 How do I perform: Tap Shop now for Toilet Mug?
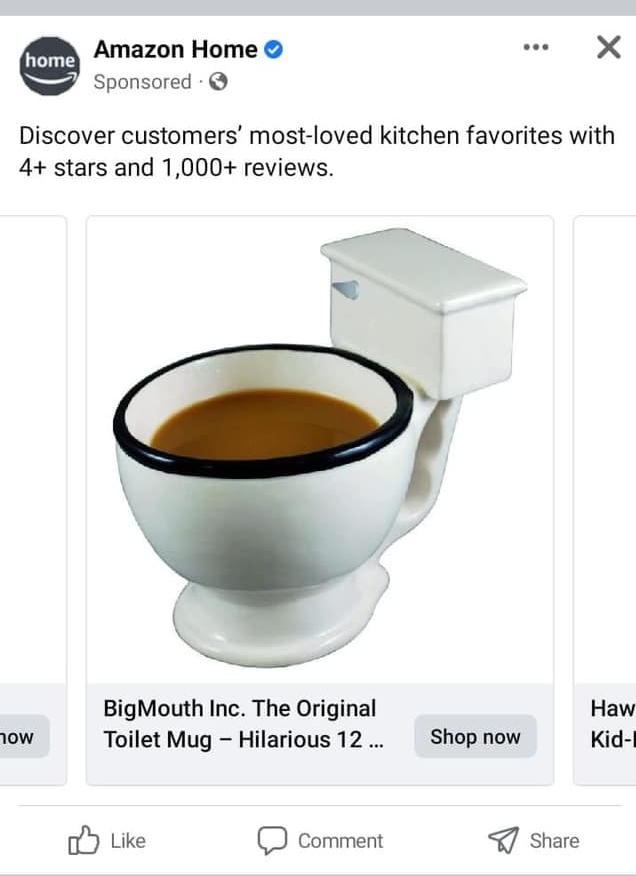[x=475, y=736]
